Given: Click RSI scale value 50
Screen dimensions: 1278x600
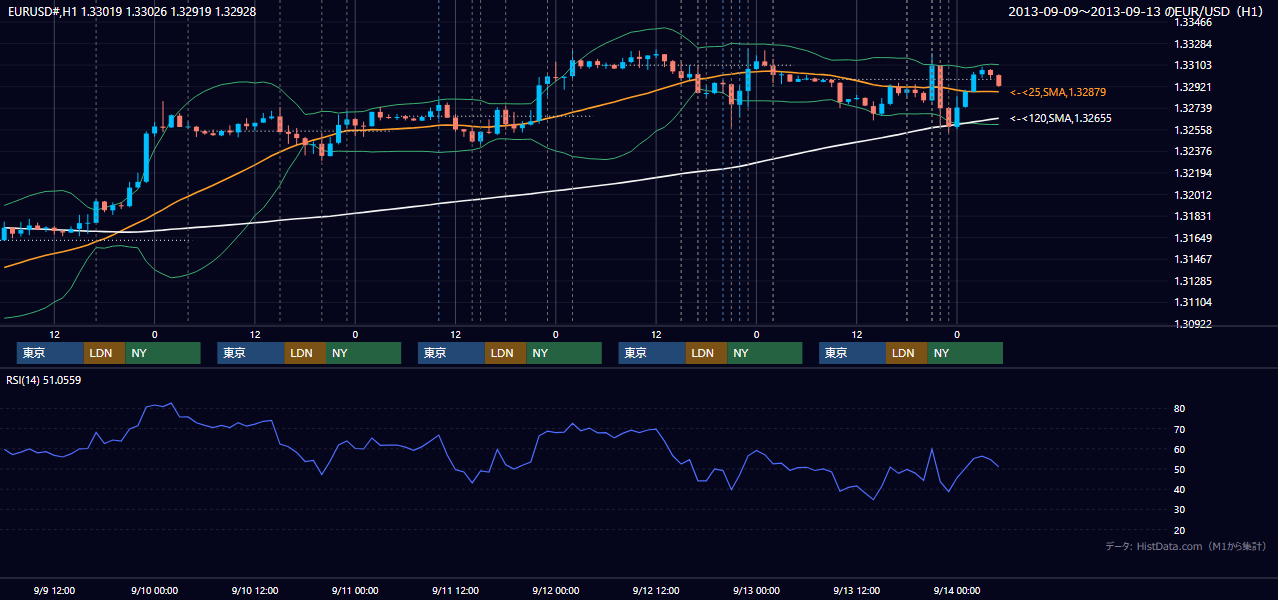Looking at the screenshot, I should point(1180,469).
